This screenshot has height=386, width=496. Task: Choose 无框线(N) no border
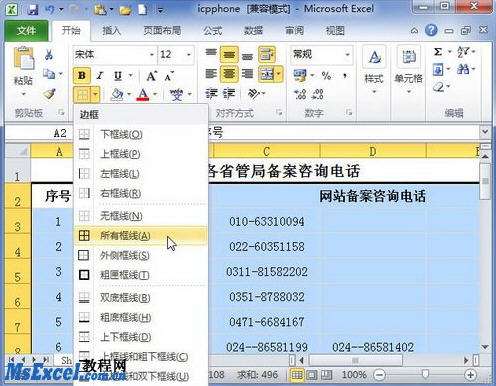click(x=141, y=216)
